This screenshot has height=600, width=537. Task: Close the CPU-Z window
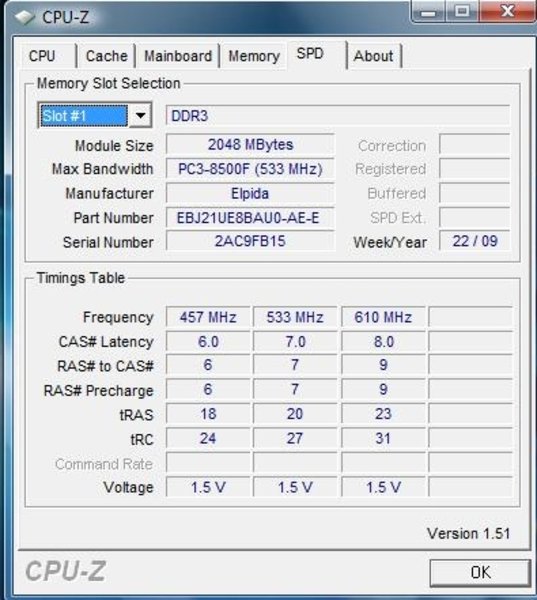point(508,11)
